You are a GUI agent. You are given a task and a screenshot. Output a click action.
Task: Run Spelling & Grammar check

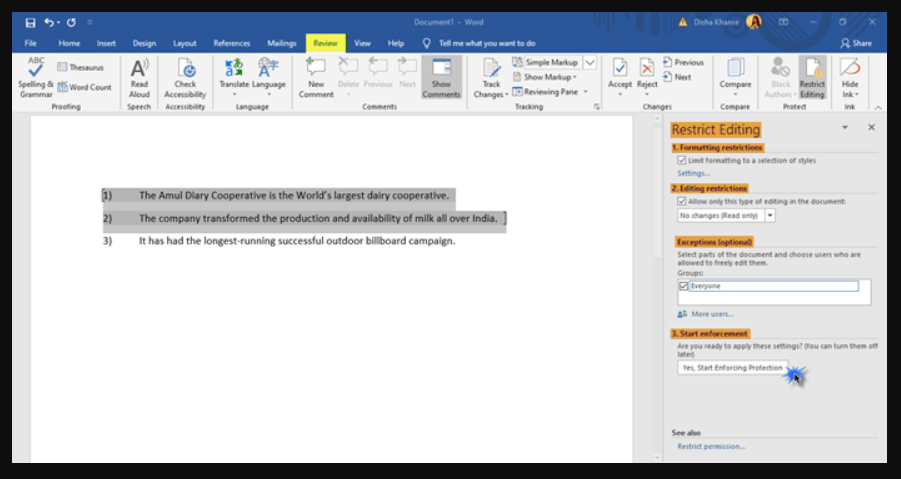36,78
